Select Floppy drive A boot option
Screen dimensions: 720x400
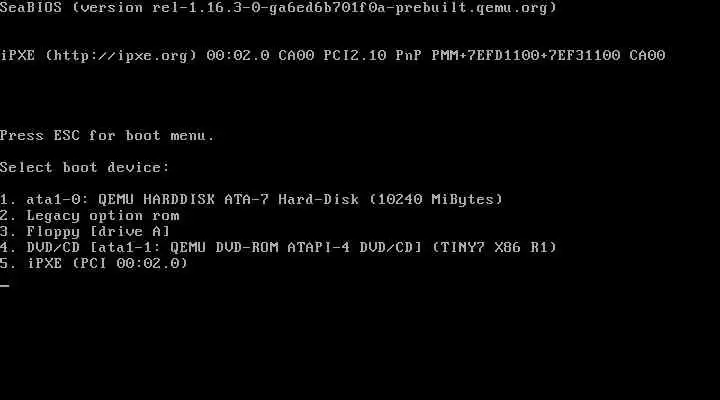(x=85, y=231)
